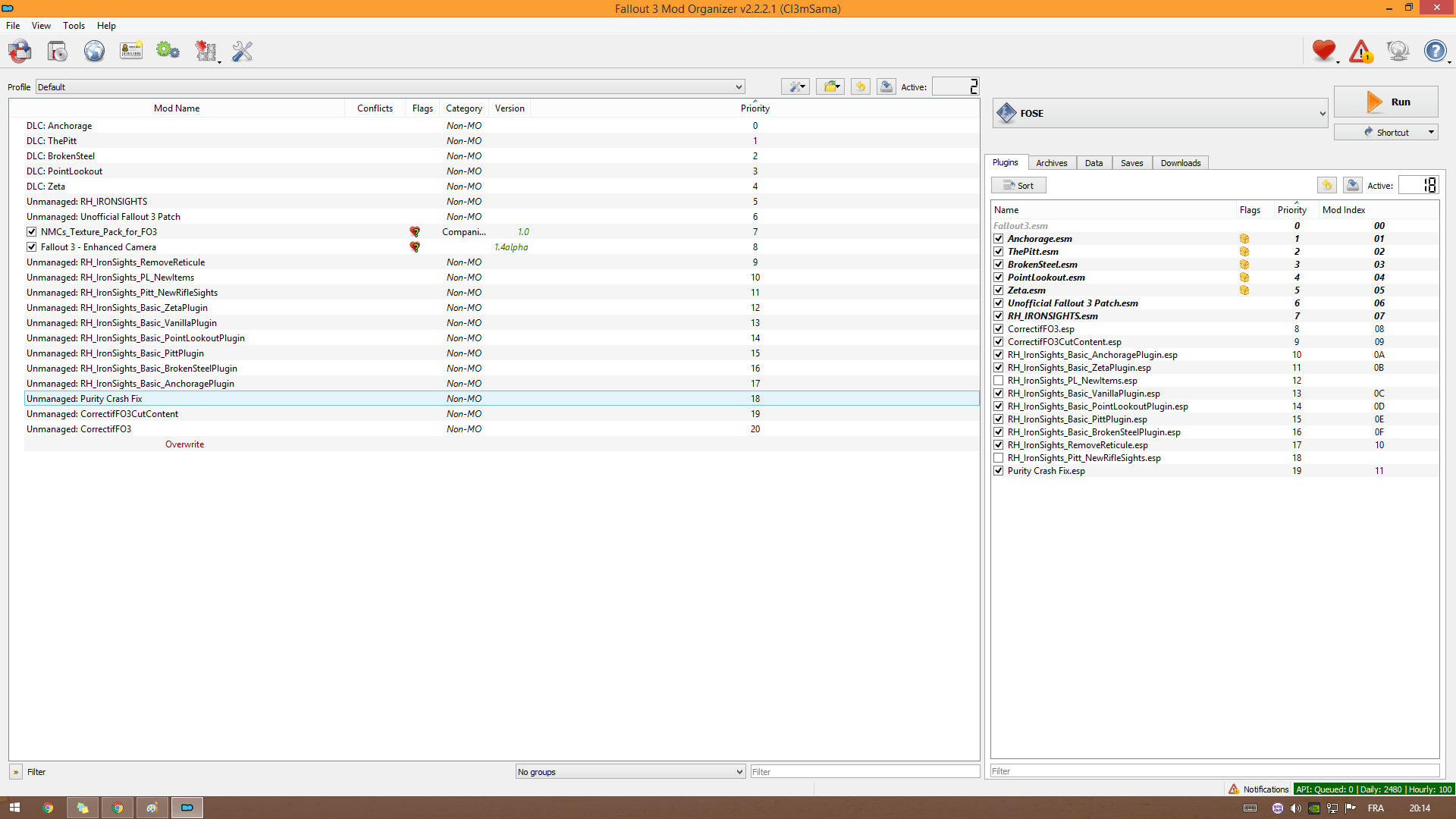Select Unmanaged: Unofficial Fallout 3 Patch row
The width and height of the screenshot is (1456, 819).
(x=501, y=217)
